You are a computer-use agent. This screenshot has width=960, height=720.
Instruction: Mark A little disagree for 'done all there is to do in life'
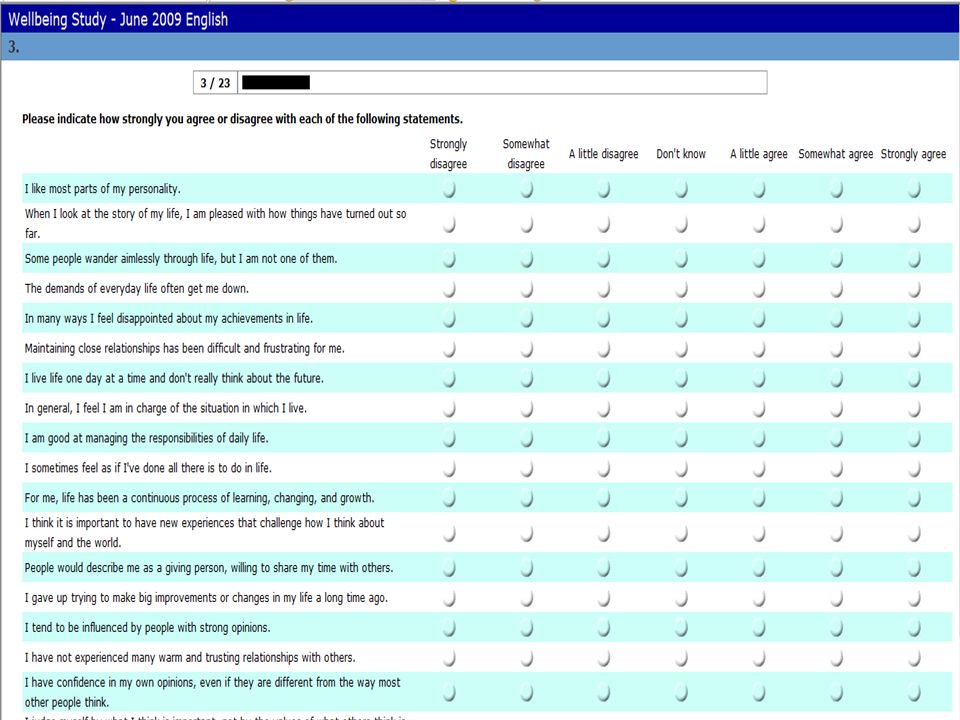coord(604,468)
